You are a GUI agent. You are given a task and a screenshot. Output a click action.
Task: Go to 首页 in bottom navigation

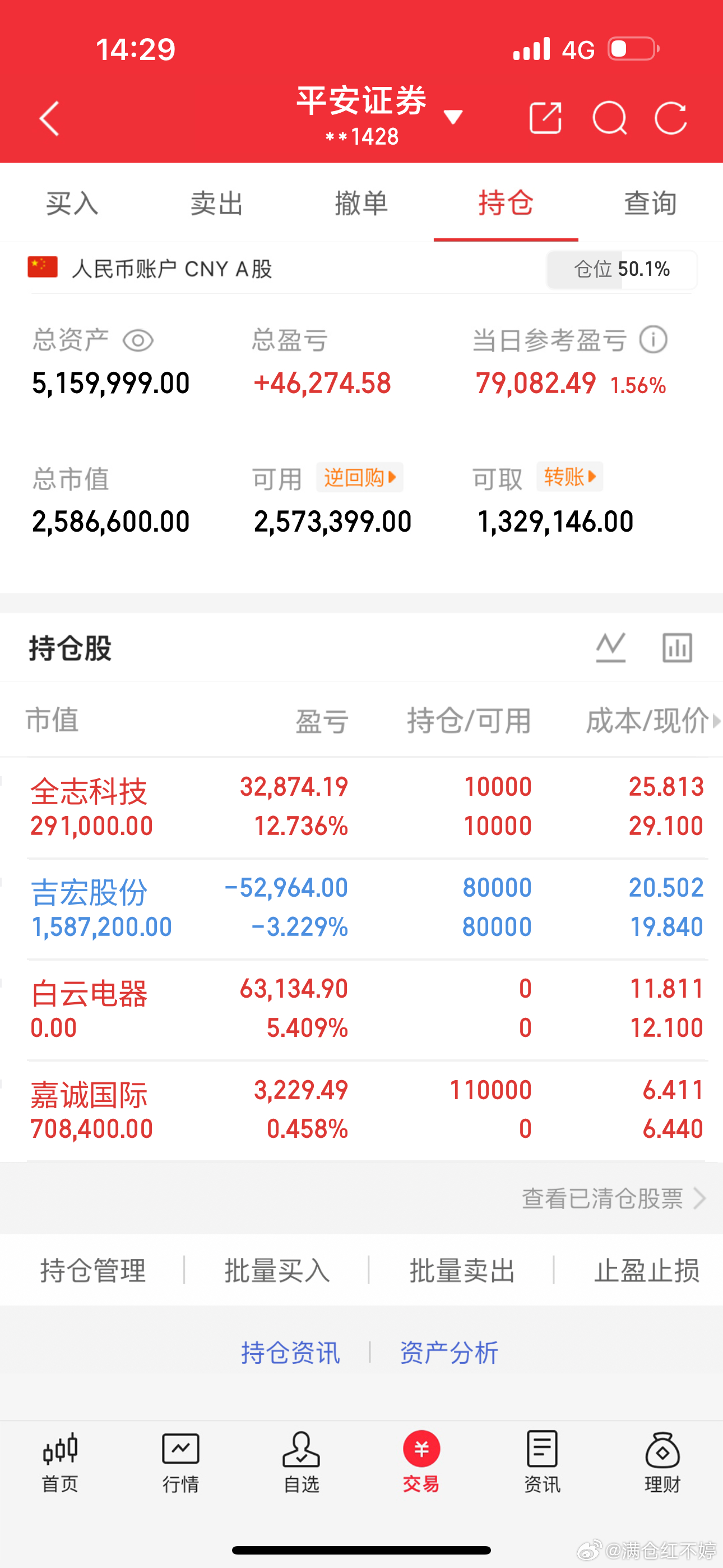point(61,1462)
